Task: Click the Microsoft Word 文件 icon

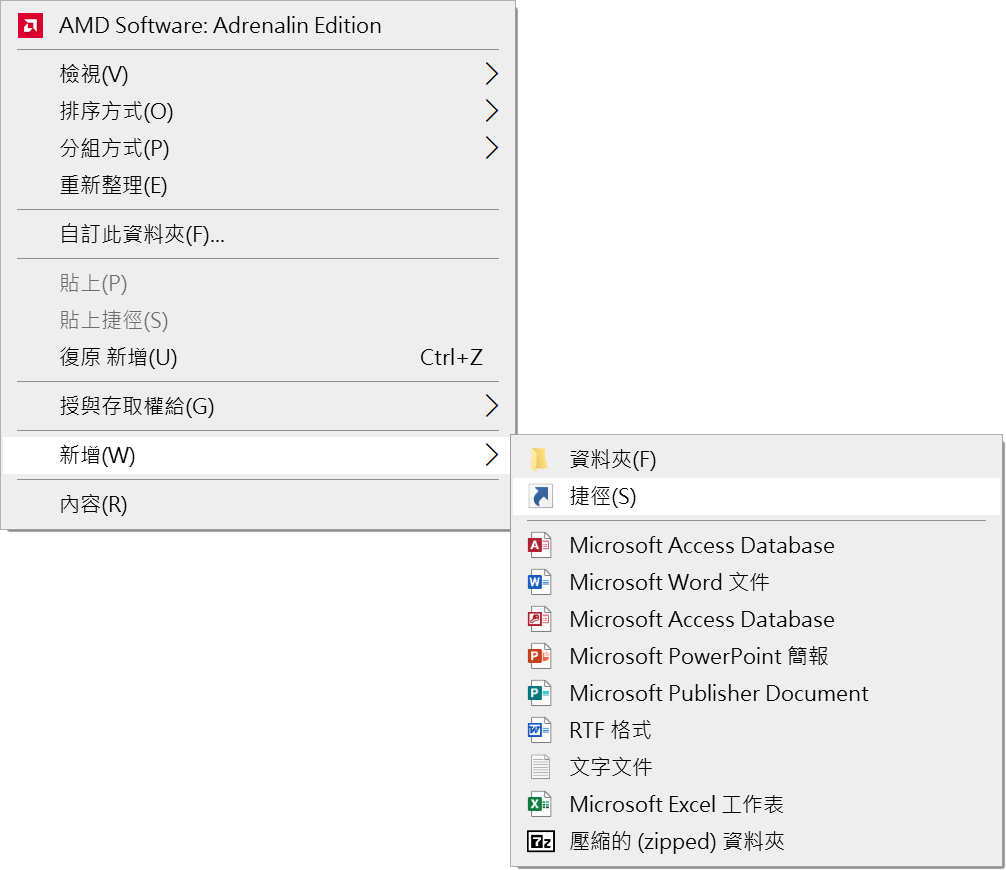Action: click(540, 582)
